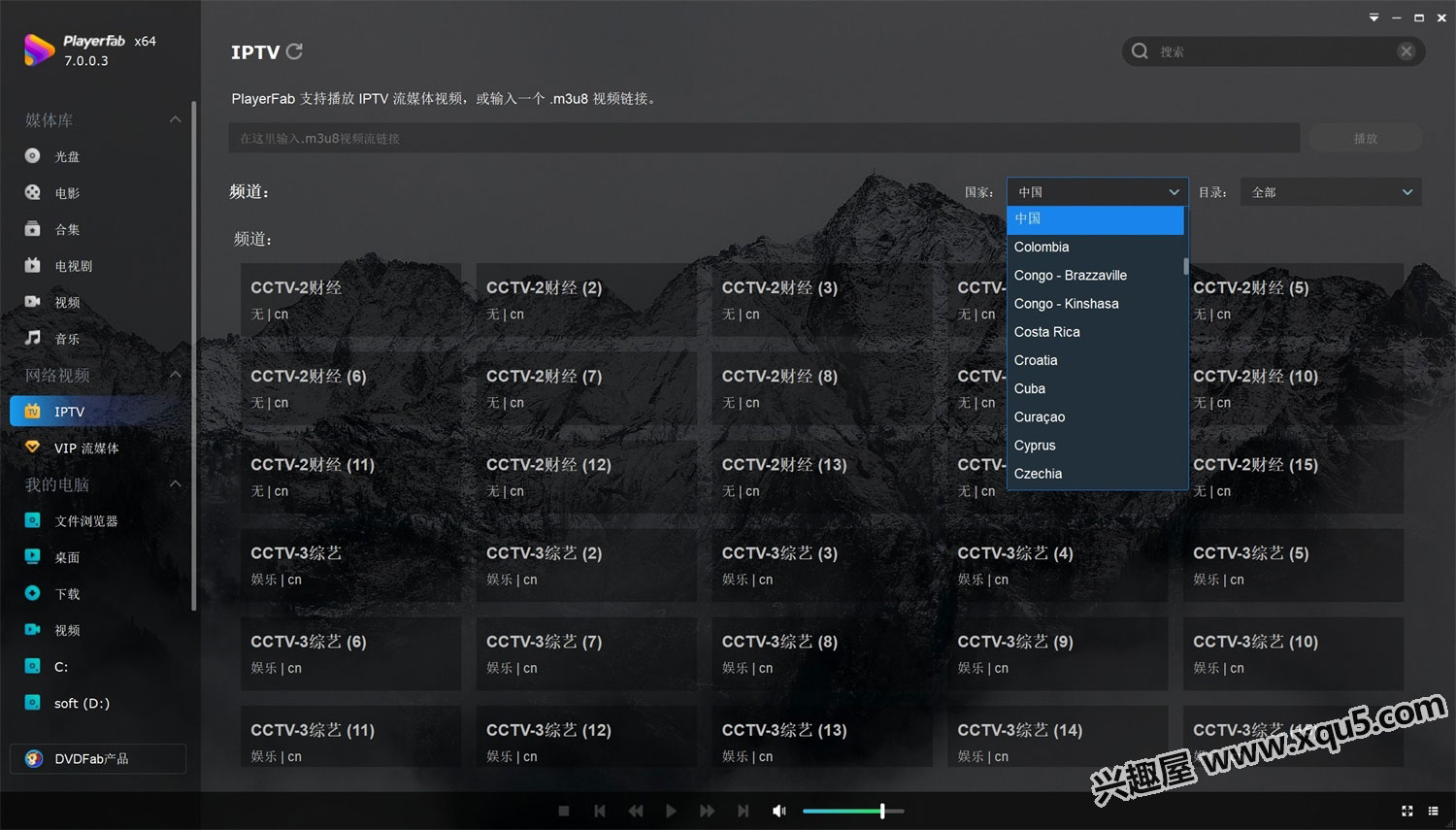Click the previous track button
The image size is (1456, 830).
point(600,811)
